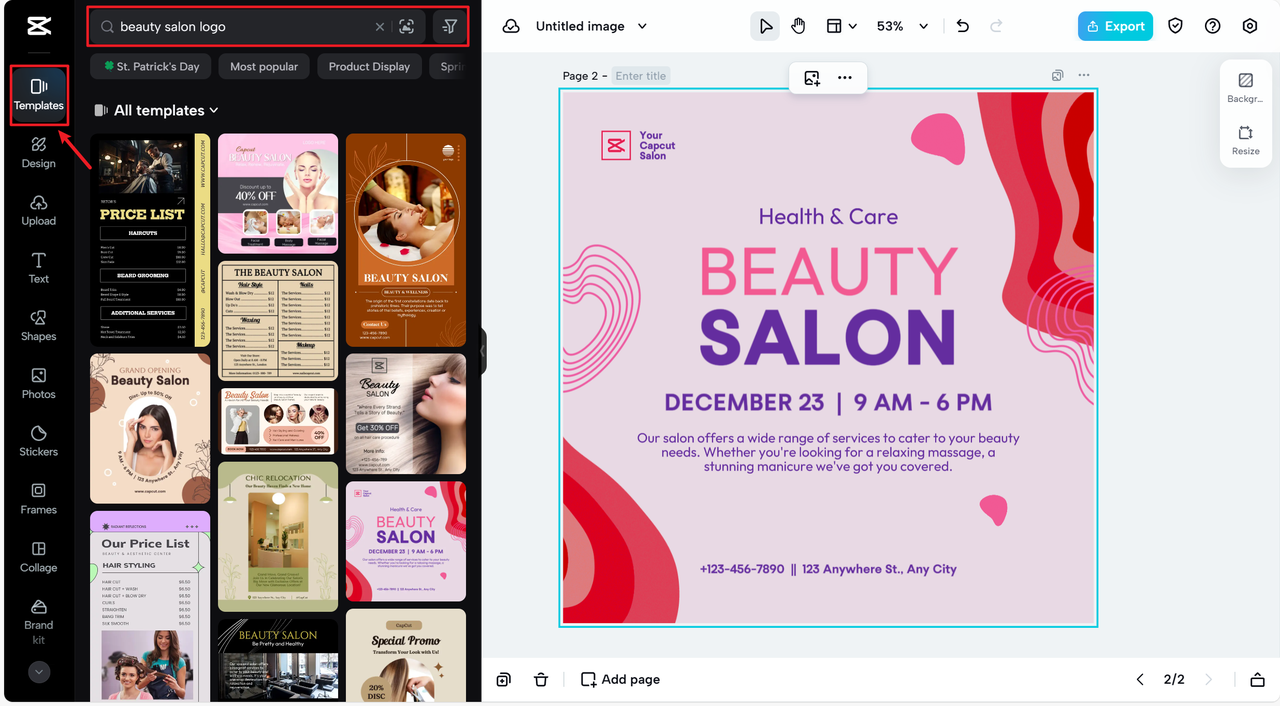
Task: Open the Stickers panel
Action: (39, 441)
